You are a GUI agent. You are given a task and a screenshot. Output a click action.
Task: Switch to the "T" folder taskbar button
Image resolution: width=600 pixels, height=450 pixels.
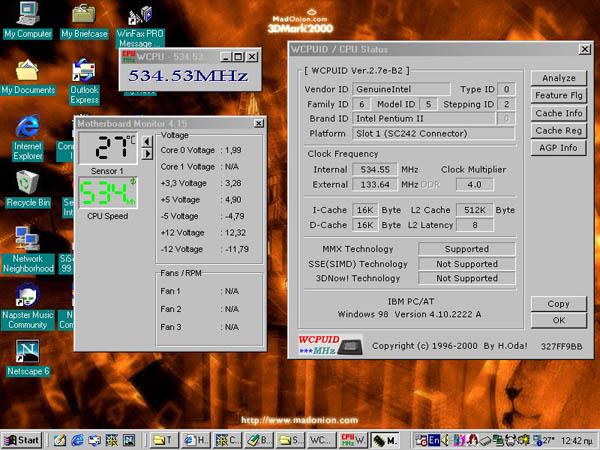[163, 440]
